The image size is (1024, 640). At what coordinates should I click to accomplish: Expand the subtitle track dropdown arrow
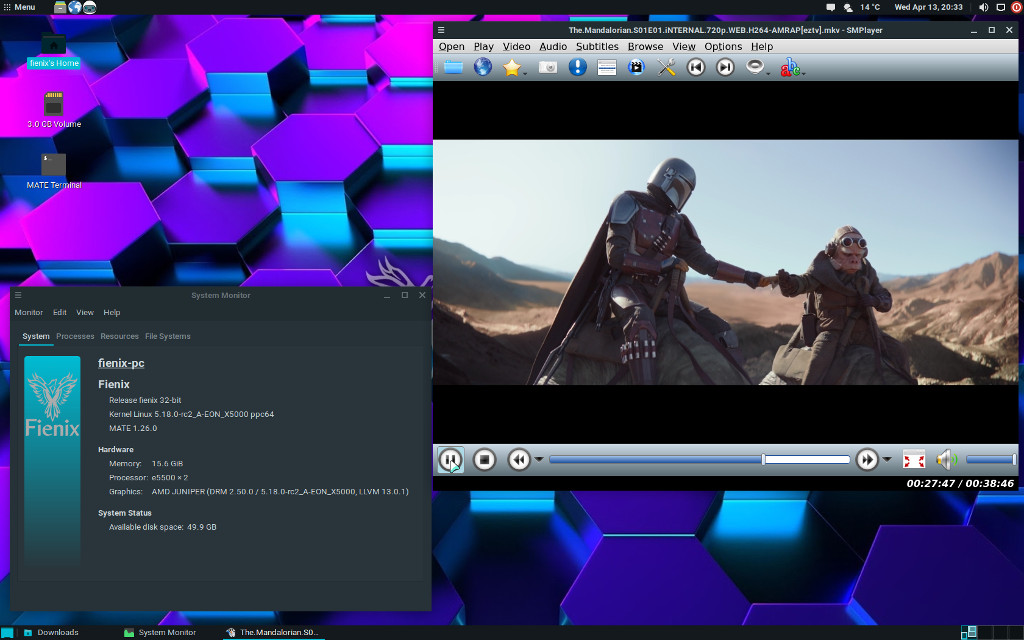[803, 74]
